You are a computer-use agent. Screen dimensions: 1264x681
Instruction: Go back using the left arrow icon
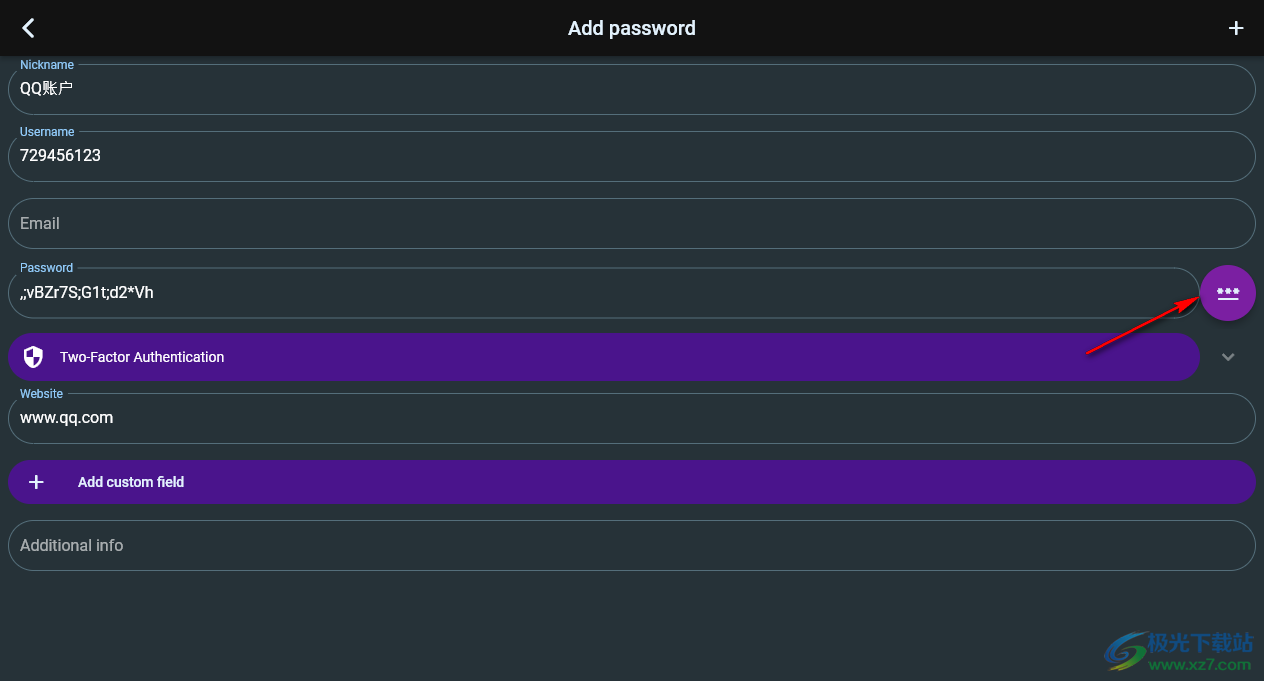pyautogui.click(x=28, y=28)
